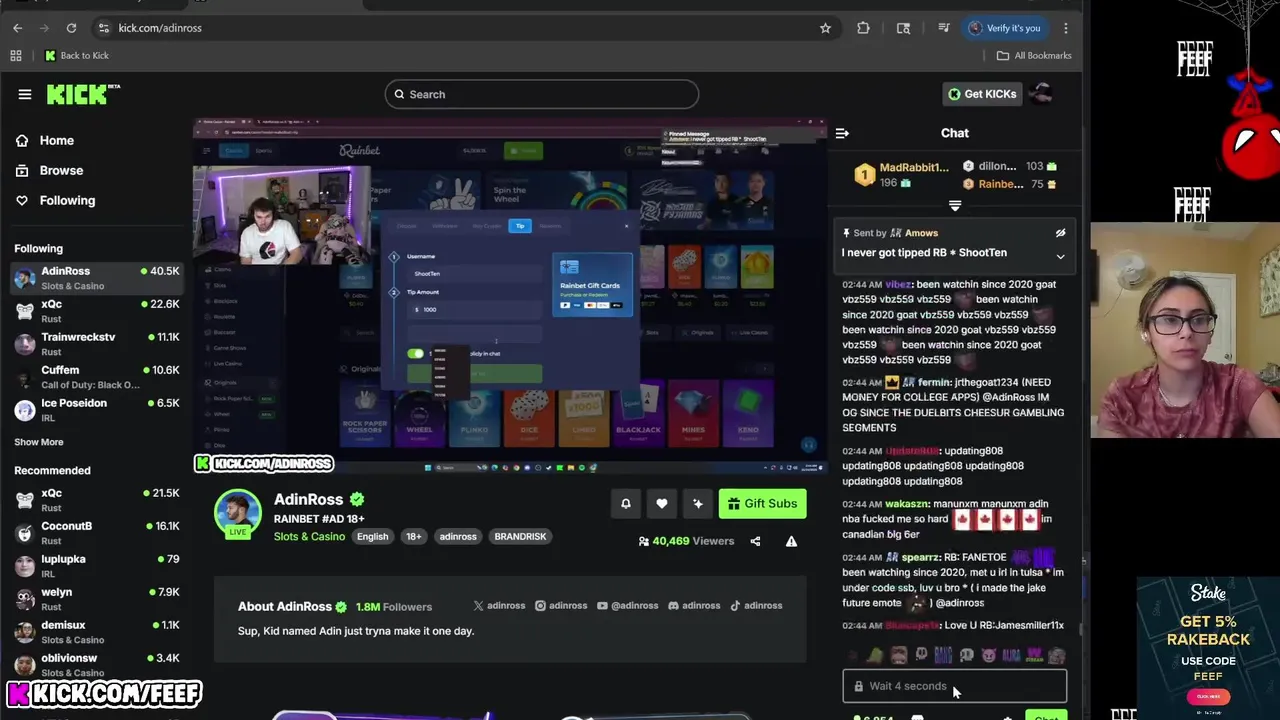Open adinross X profile link
Image resolution: width=1280 pixels, height=720 pixels.
tap(499, 606)
